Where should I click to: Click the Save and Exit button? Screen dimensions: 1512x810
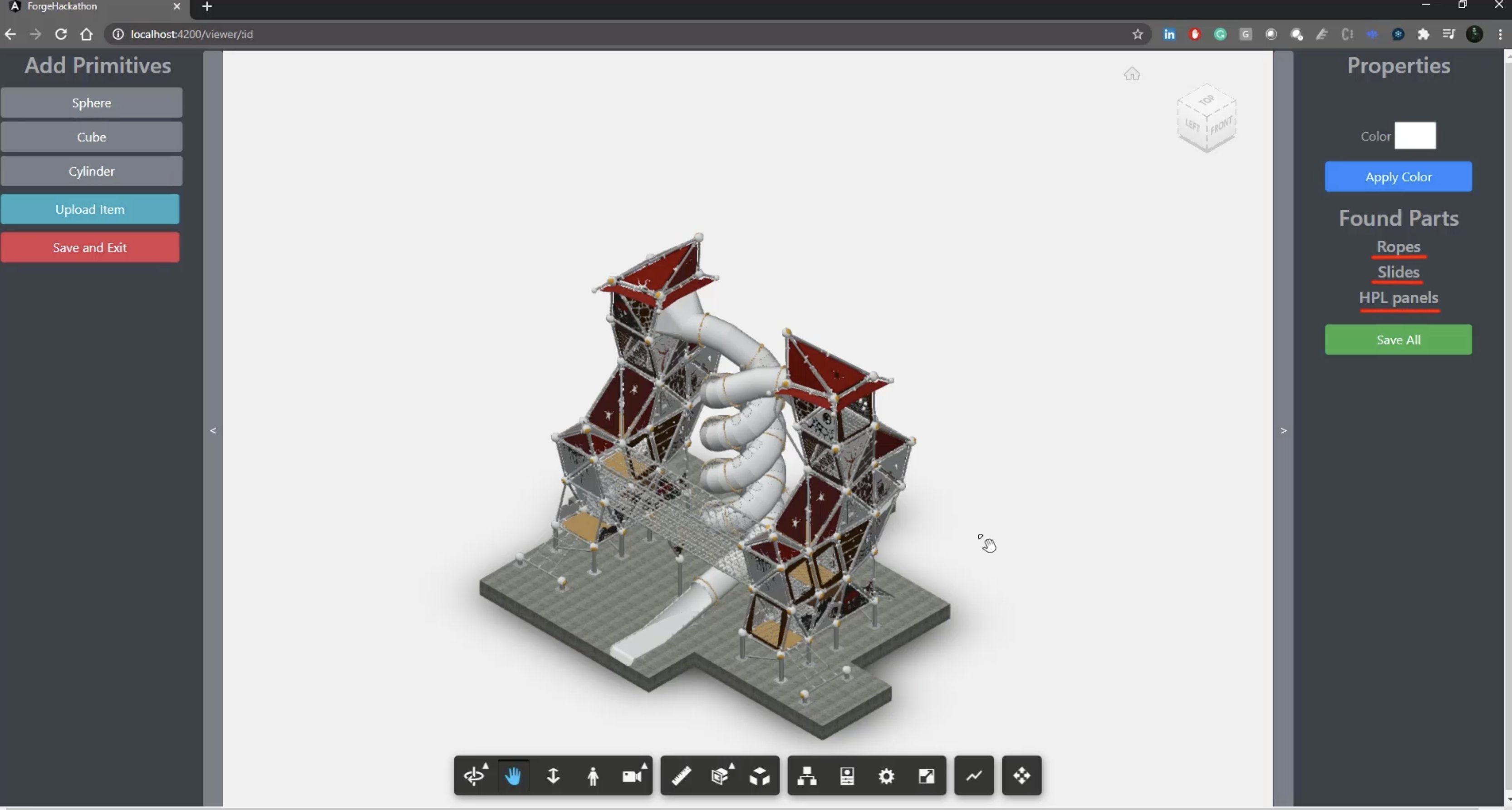(x=90, y=247)
